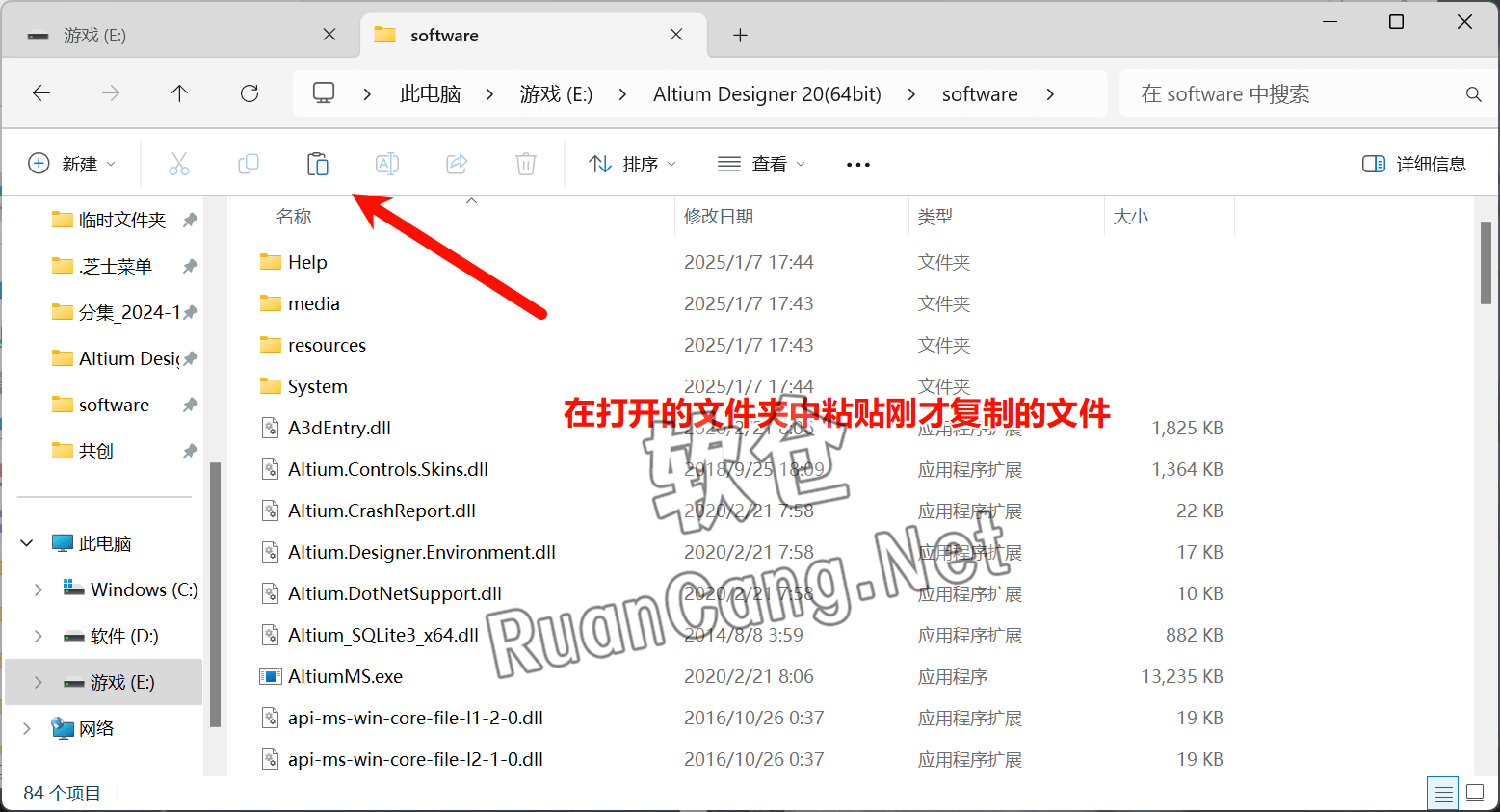
Task: Expand the 游戏 (E:) tree node
Action: point(39,682)
